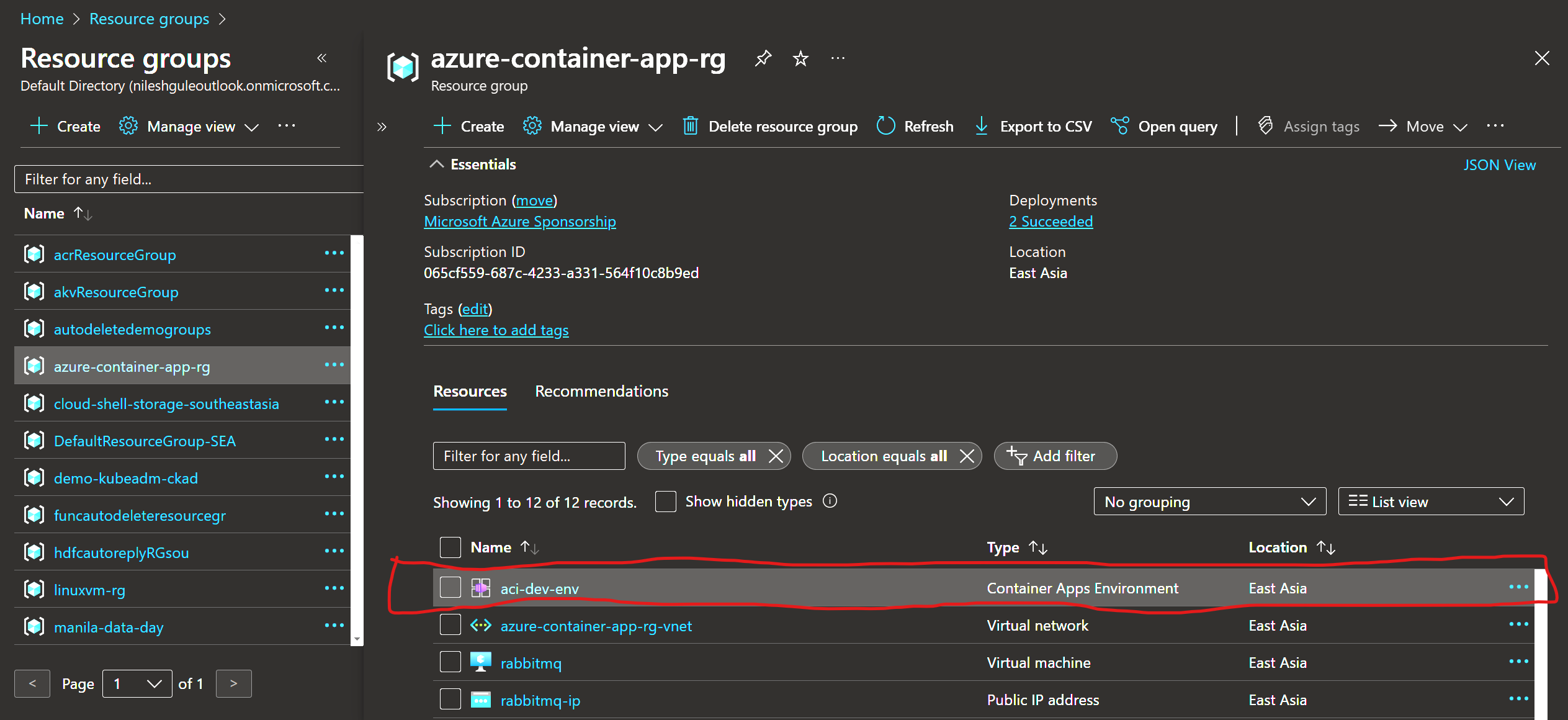Click Export to CSV download icon
The height and width of the screenshot is (720, 1568).
(x=982, y=126)
